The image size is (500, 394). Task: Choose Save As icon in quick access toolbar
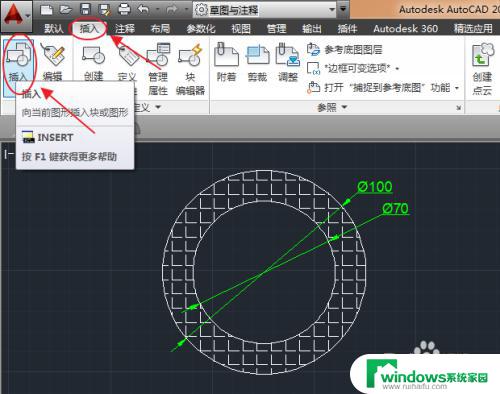105,10
